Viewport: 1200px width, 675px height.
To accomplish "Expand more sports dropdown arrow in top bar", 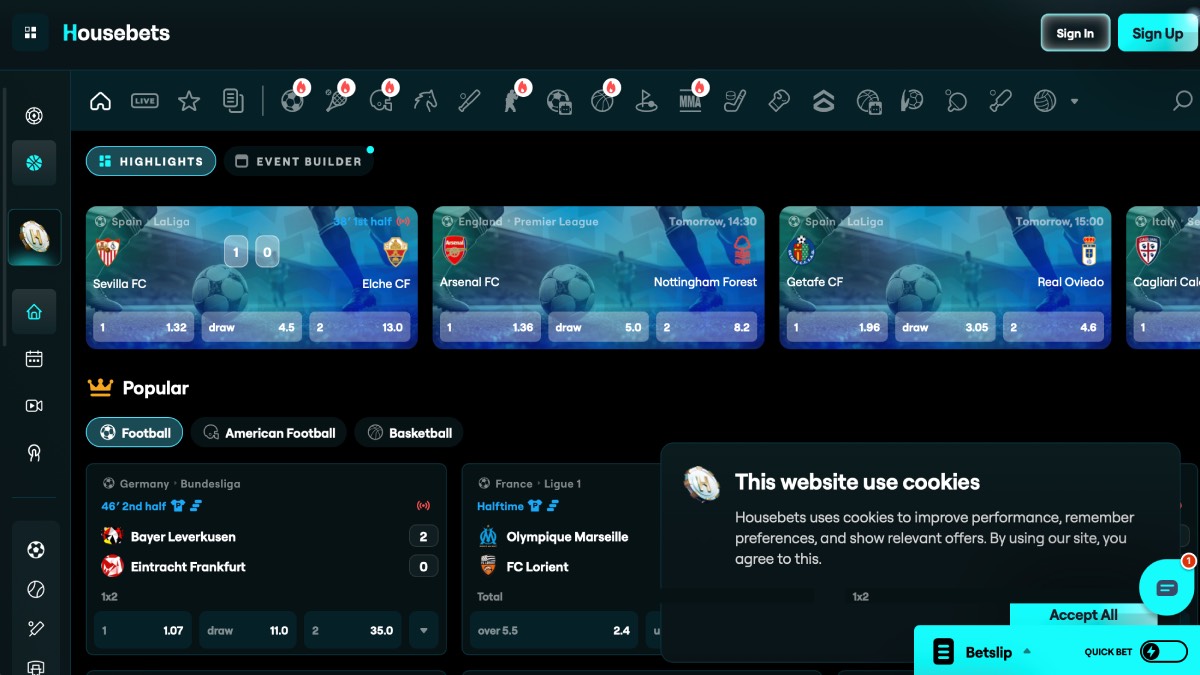I will click(1075, 101).
